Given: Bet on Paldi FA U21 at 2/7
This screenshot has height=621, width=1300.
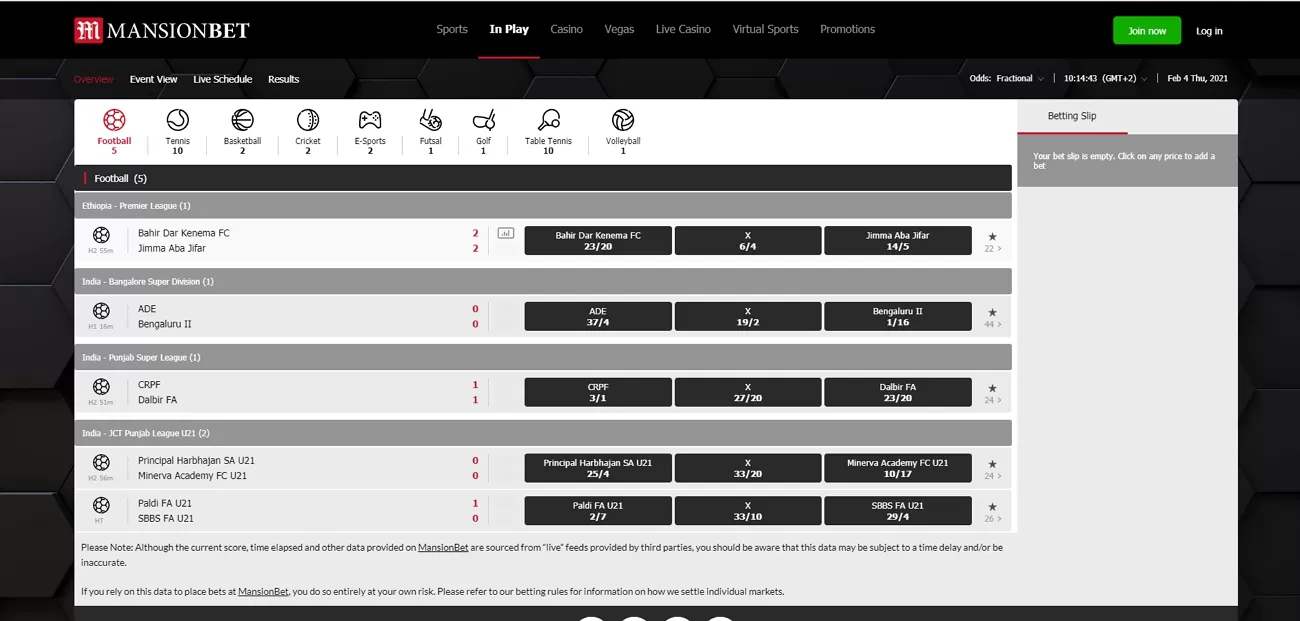Looking at the screenshot, I should [x=598, y=511].
